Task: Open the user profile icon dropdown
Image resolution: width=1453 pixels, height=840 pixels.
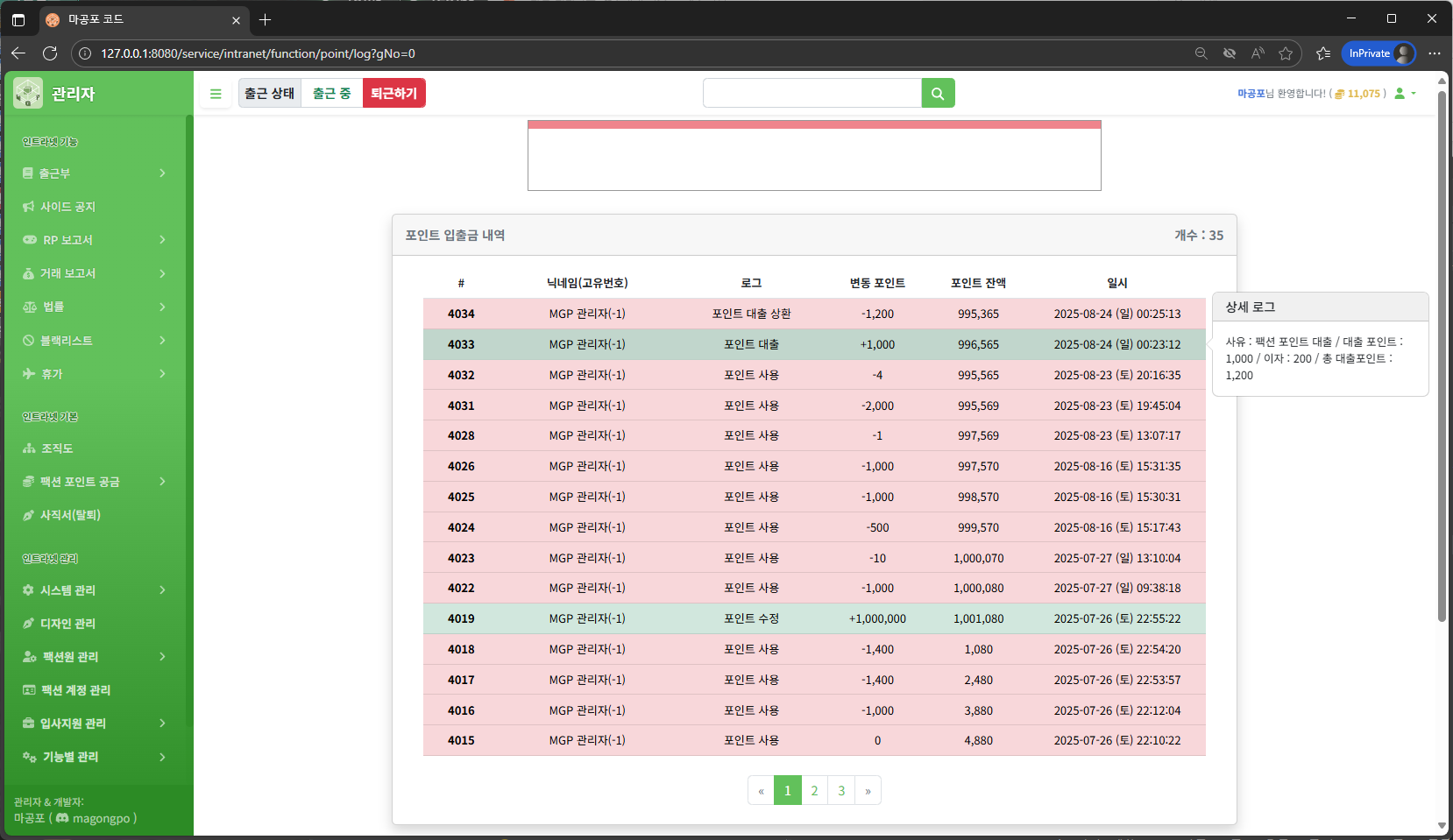Action: [1405, 93]
